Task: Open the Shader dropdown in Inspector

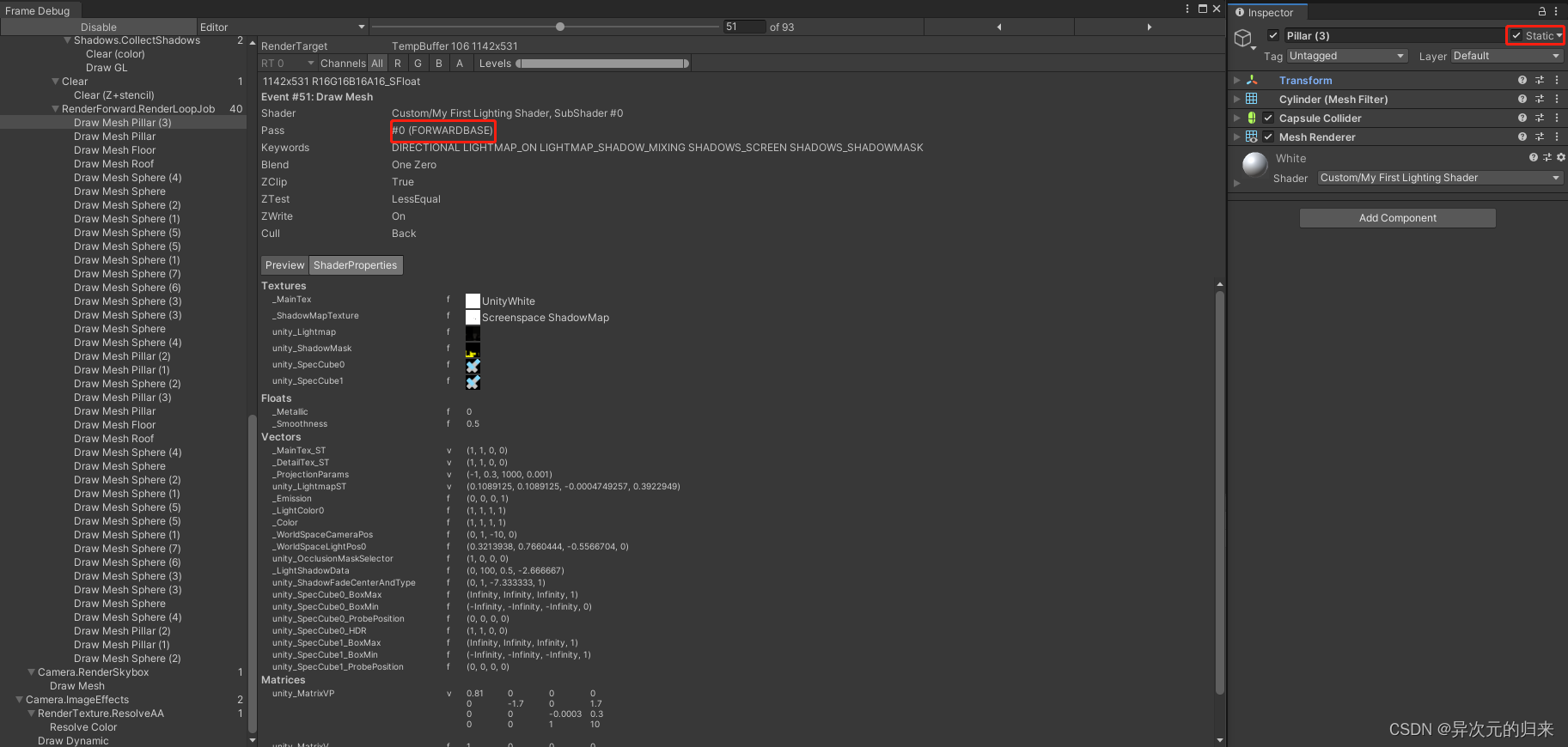Action: (1440, 178)
